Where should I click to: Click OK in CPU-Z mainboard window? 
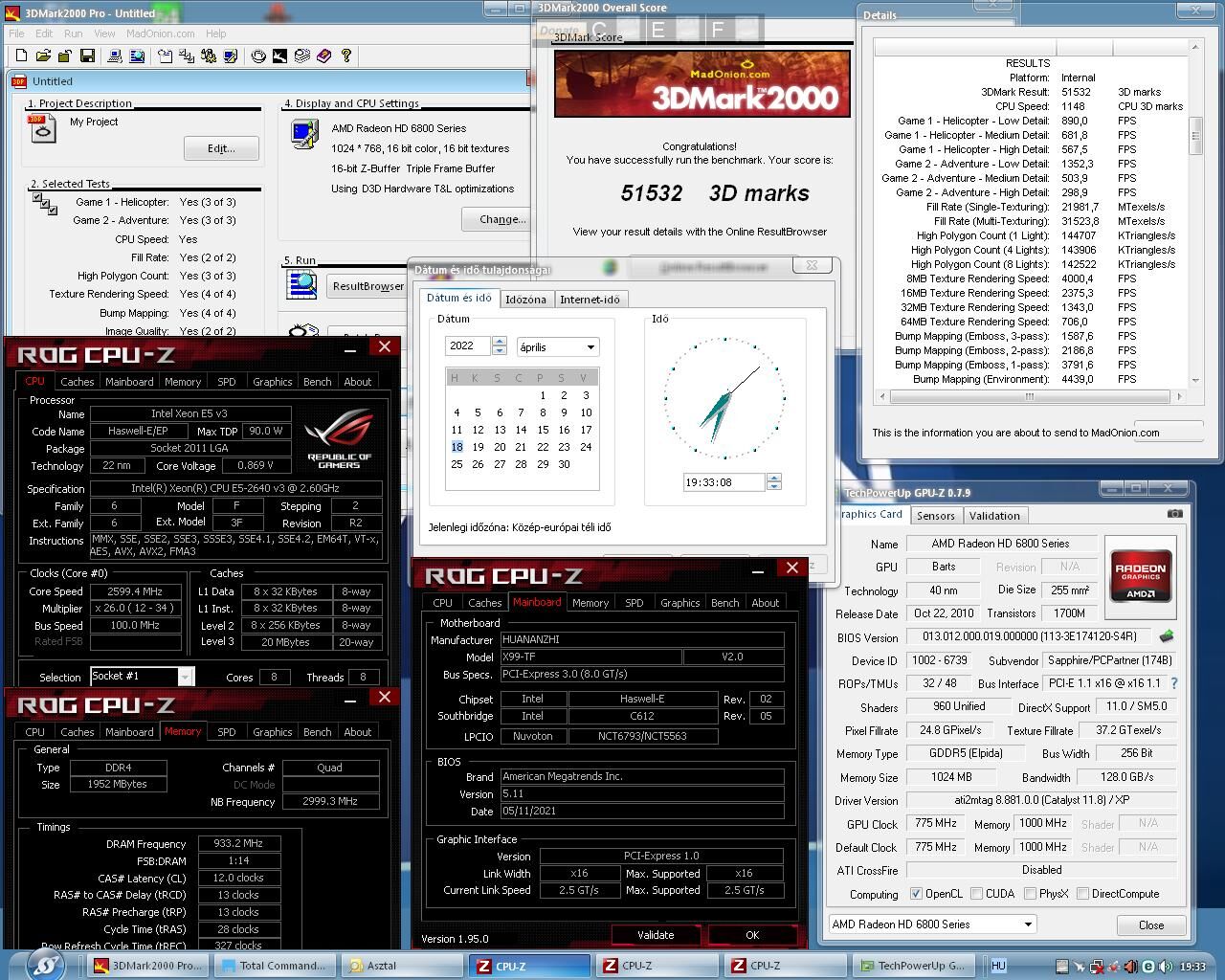(x=752, y=935)
